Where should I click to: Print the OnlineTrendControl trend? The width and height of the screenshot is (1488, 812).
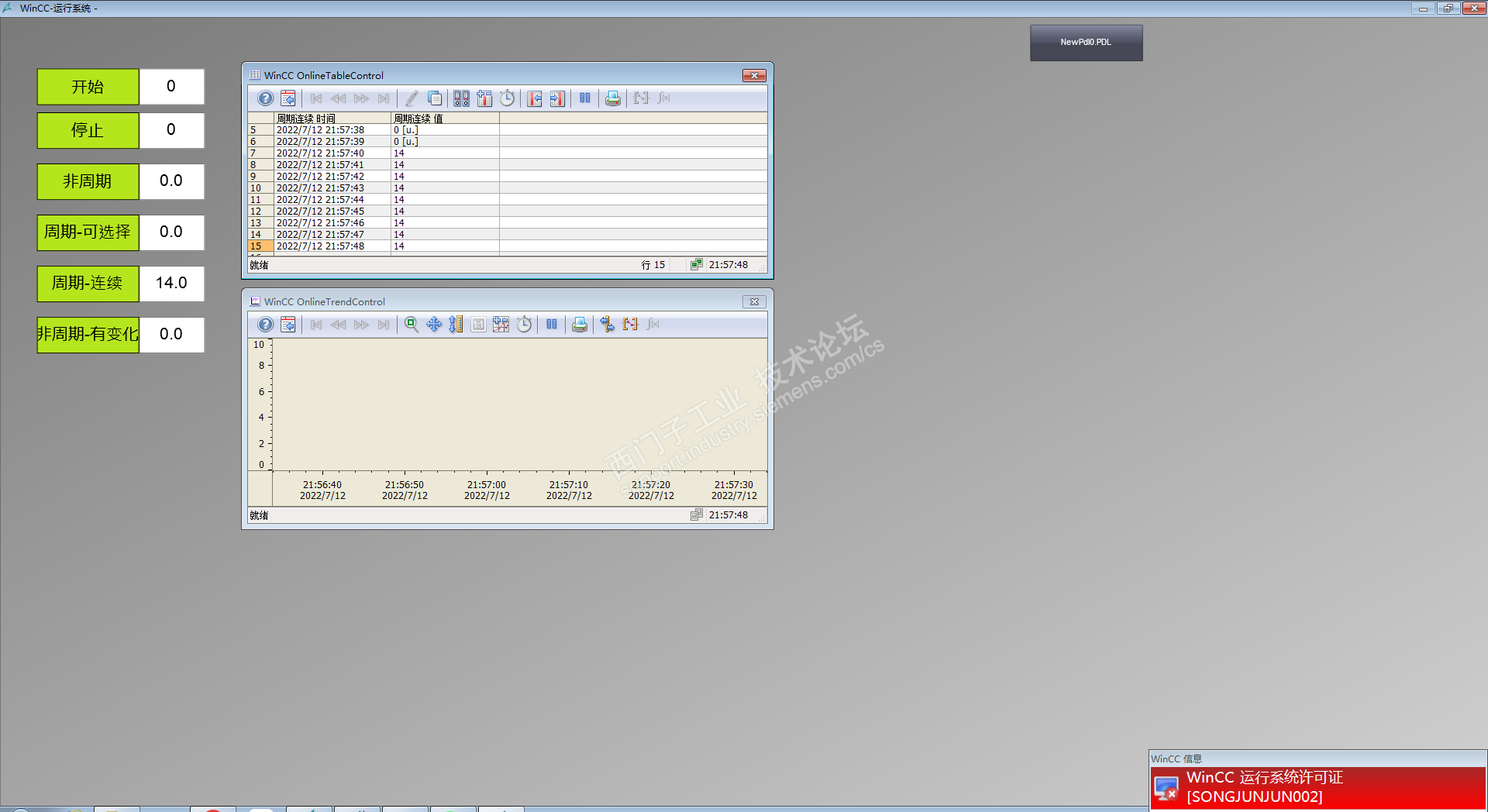coord(580,325)
